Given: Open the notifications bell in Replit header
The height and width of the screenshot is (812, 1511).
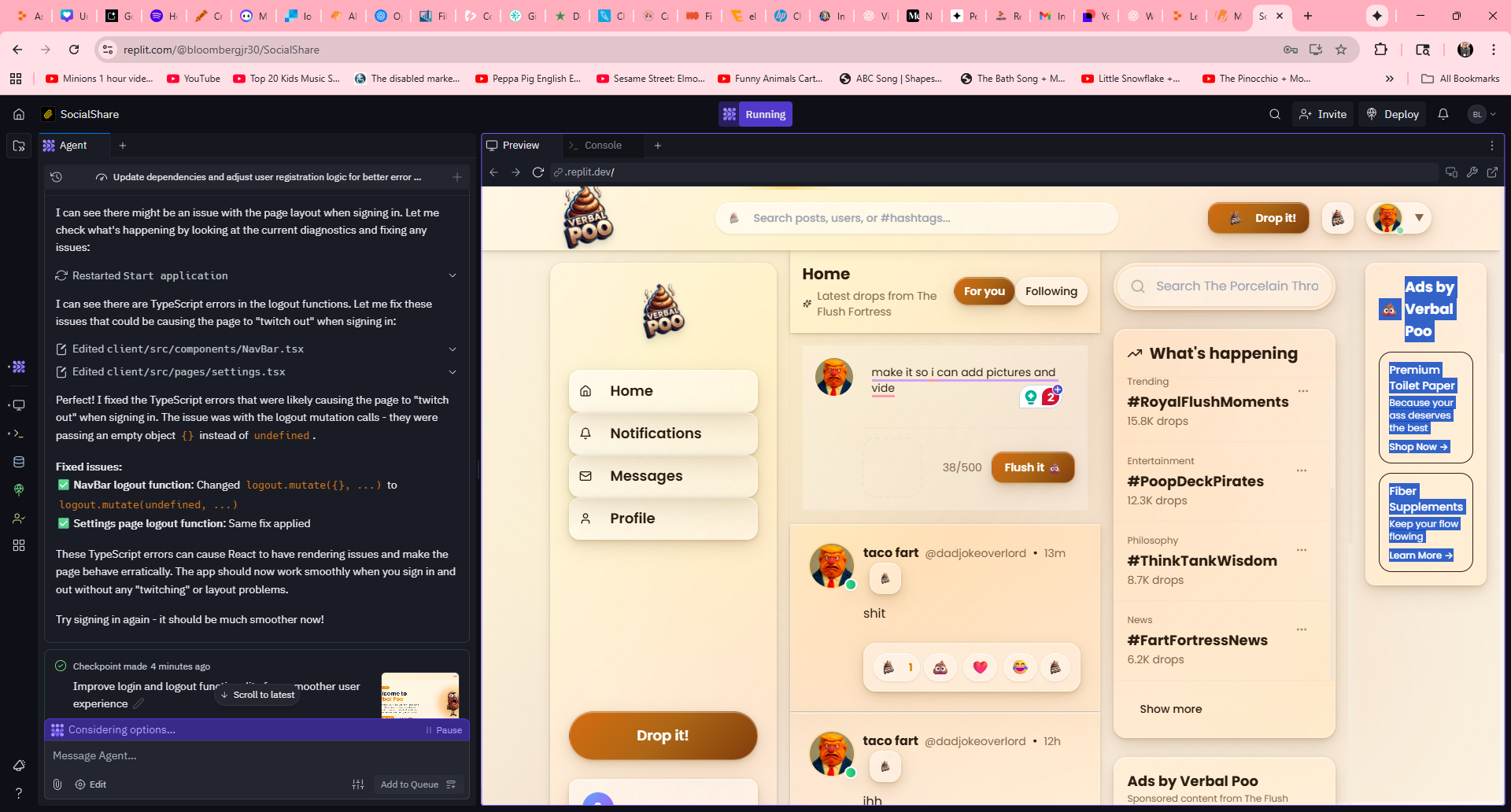Looking at the screenshot, I should tap(1443, 114).
